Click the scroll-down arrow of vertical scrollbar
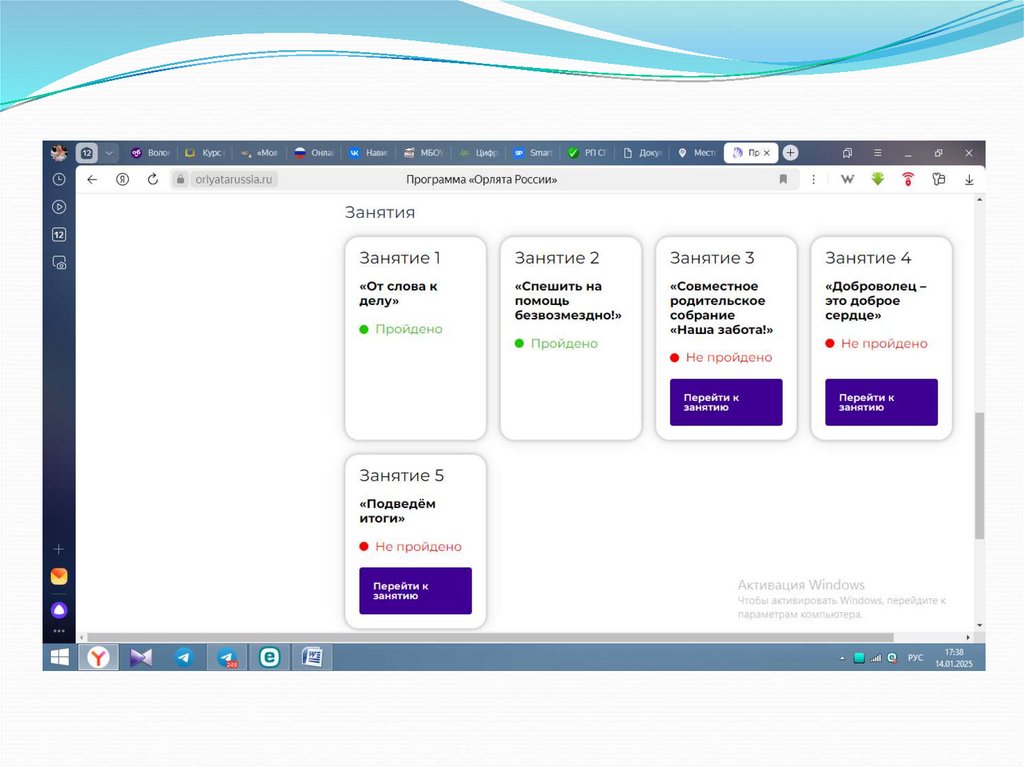The image size is (1024, 767). coord(979,625)
